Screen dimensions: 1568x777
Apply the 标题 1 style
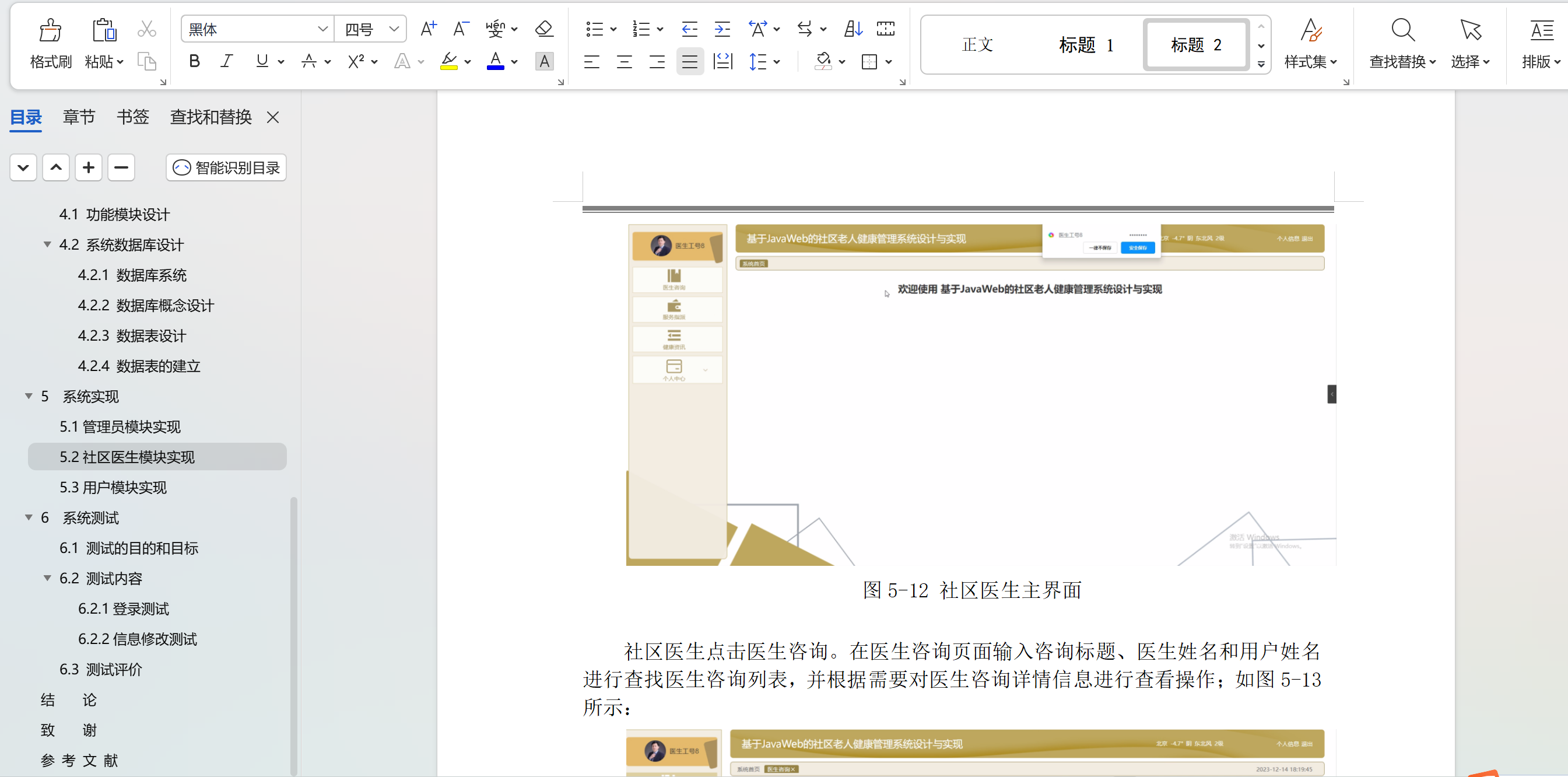[1085, 45]
